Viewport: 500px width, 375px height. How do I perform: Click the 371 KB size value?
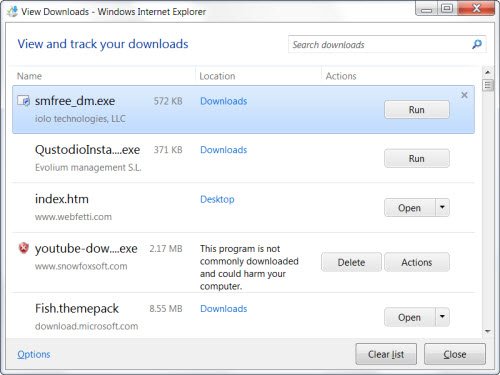click(168, 150)
